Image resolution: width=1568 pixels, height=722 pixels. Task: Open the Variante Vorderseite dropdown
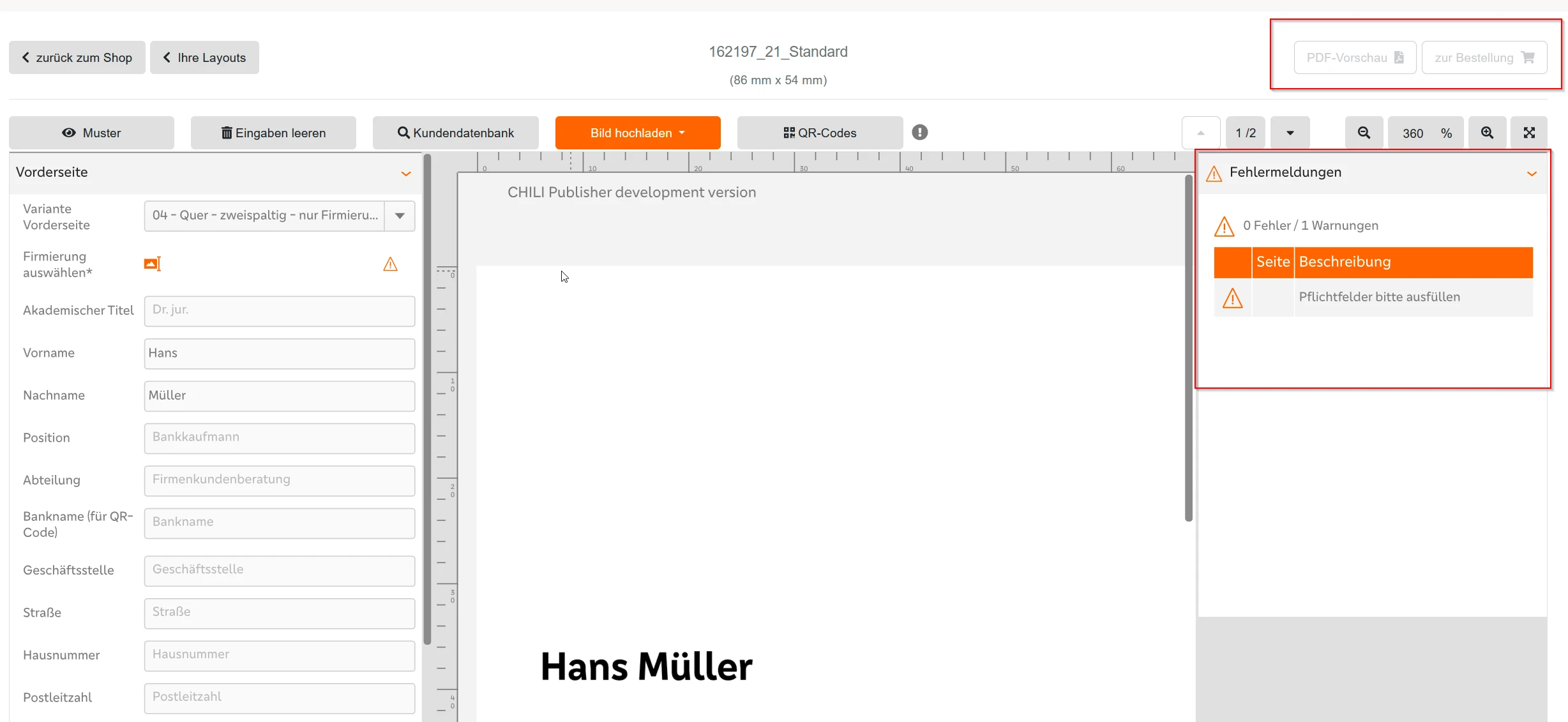point(400,216)
